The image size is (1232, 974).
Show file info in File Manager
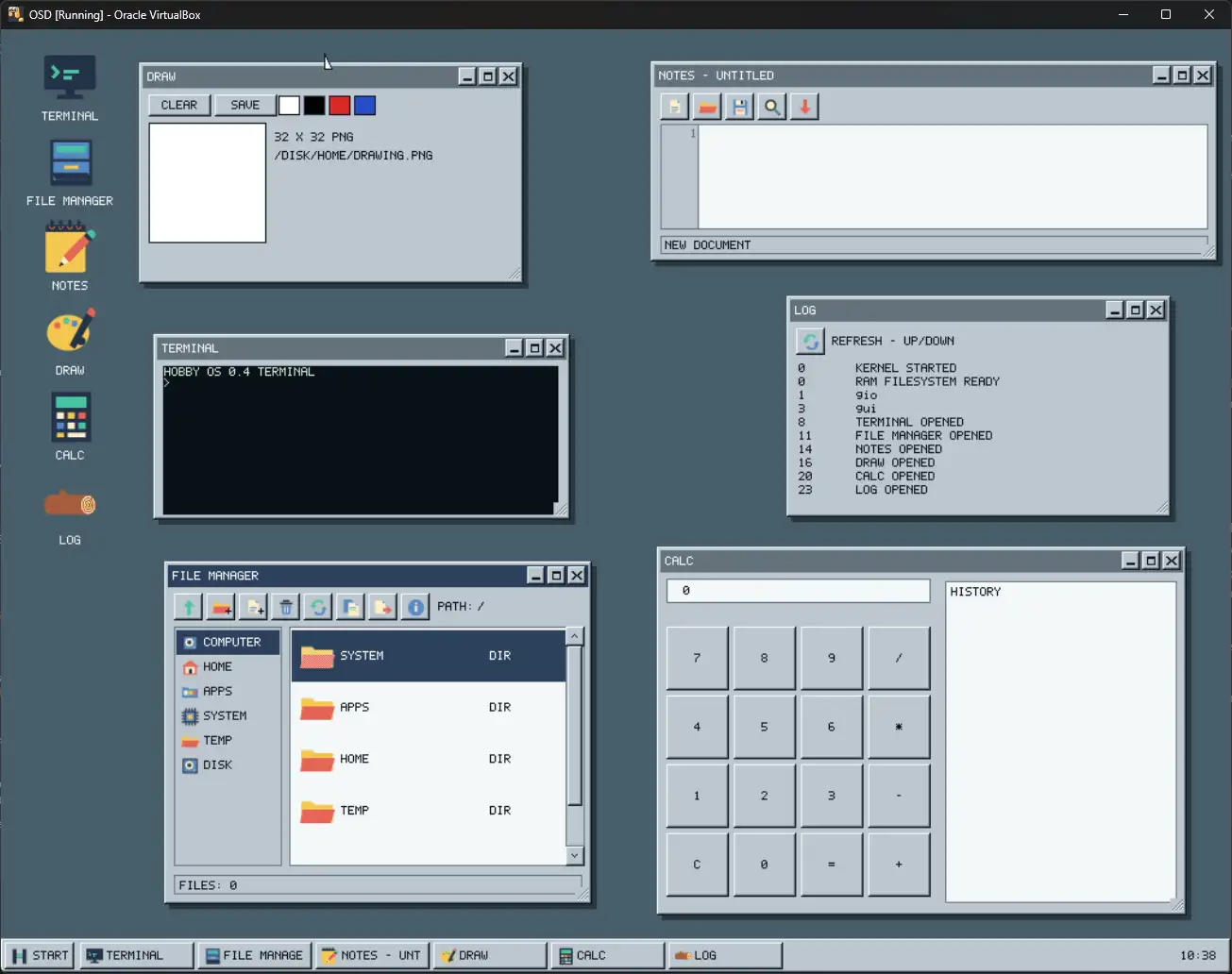(x=414, y=607)
